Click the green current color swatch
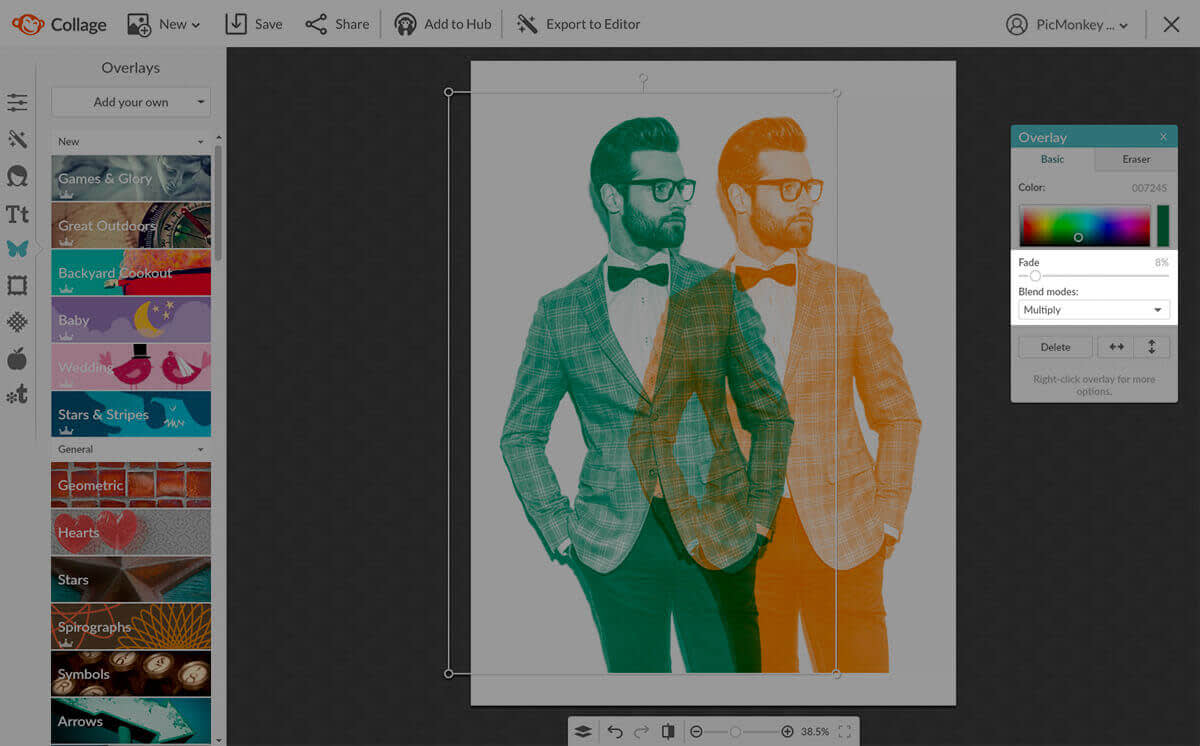Image resolution: width=1200 pixels, height=746 pixels. click(1163, 225)
